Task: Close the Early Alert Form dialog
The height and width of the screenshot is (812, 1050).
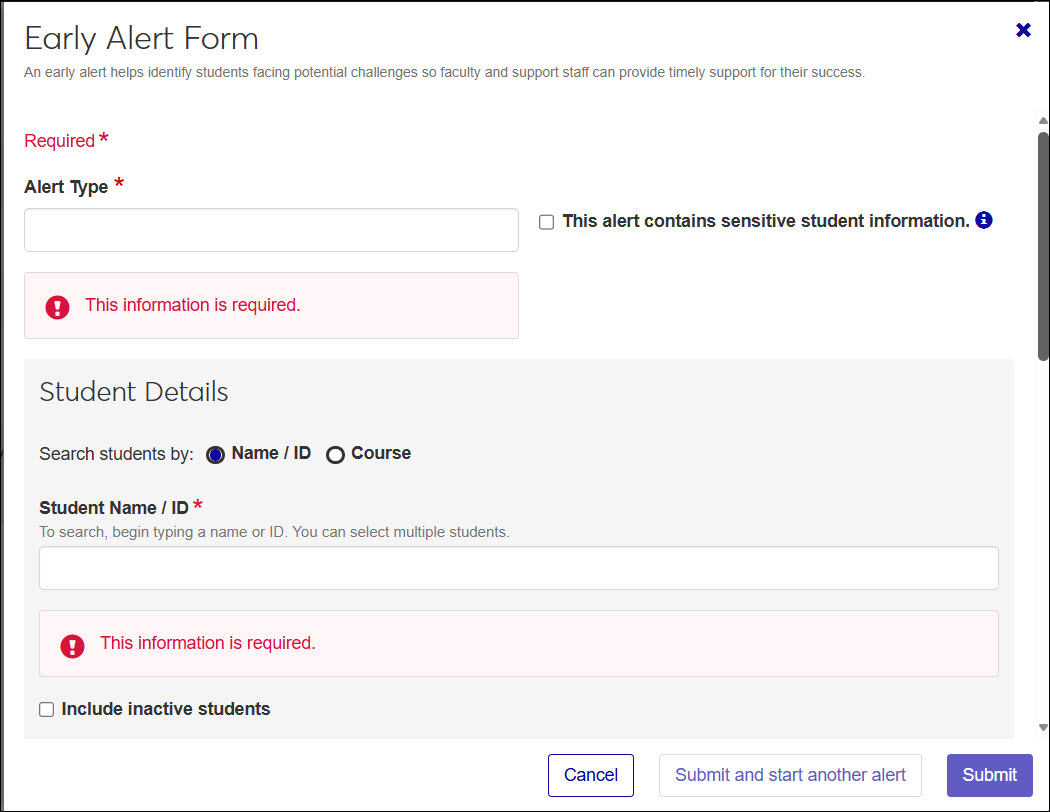Action: pyautogui.click(x=1023, y=30)
